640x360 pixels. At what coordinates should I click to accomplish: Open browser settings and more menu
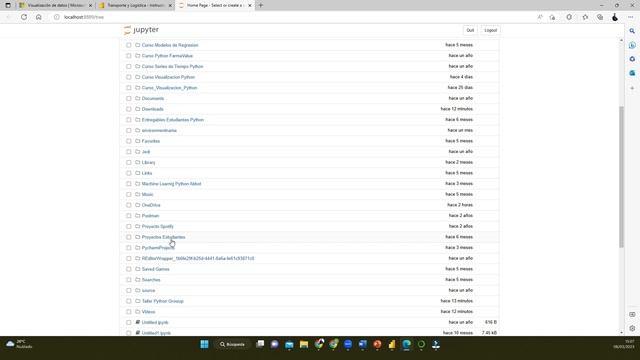pos(630,17)
